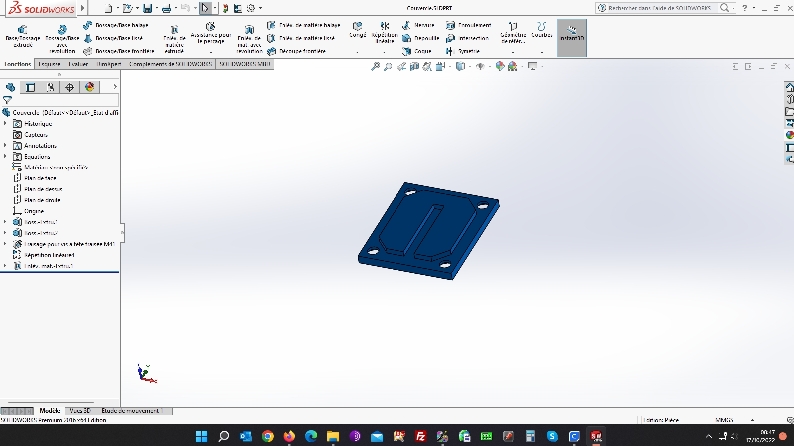
Task: Click the Instant3D button
Action: pyautogui.click(x=571, y=33)
